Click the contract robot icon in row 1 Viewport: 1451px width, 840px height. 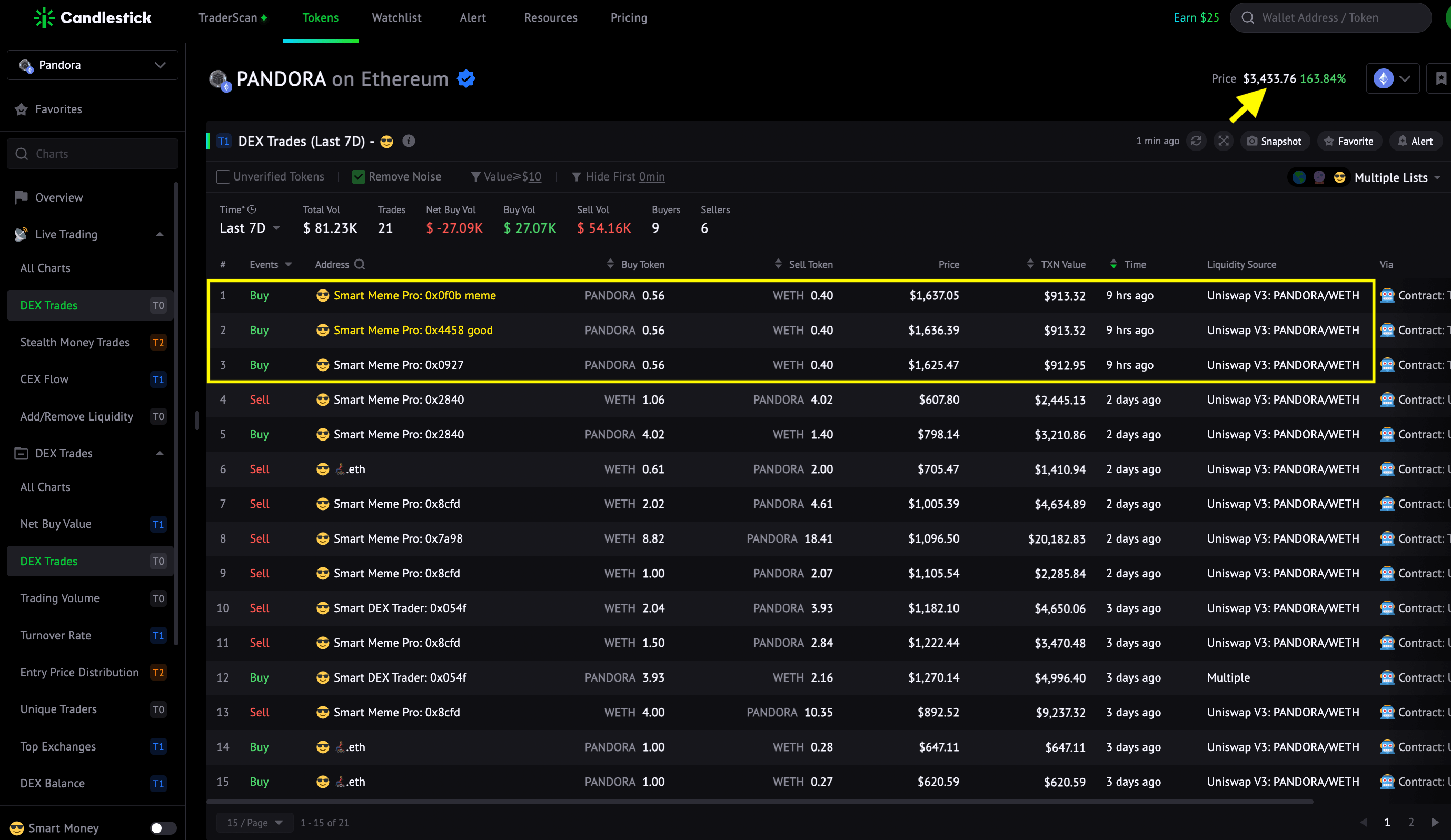[1387, 295]
